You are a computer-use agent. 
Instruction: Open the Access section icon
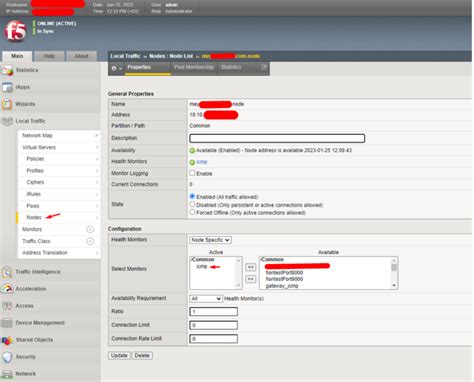coord(7,306)
